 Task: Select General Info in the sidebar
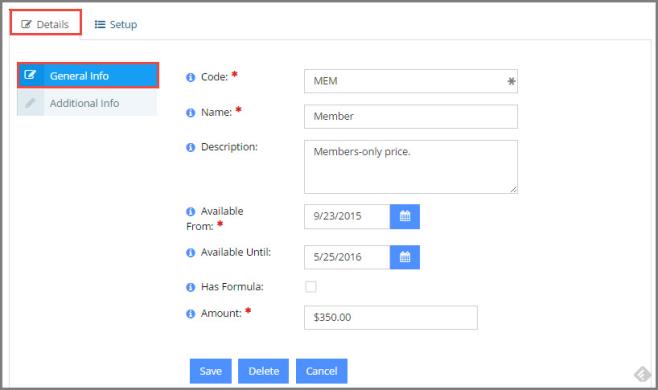coord(88,76)
